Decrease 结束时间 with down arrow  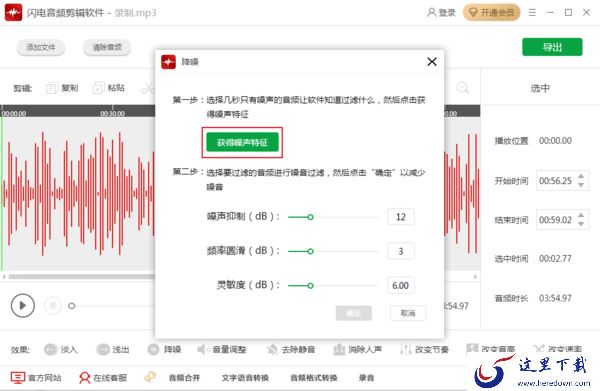pos(581,224)
